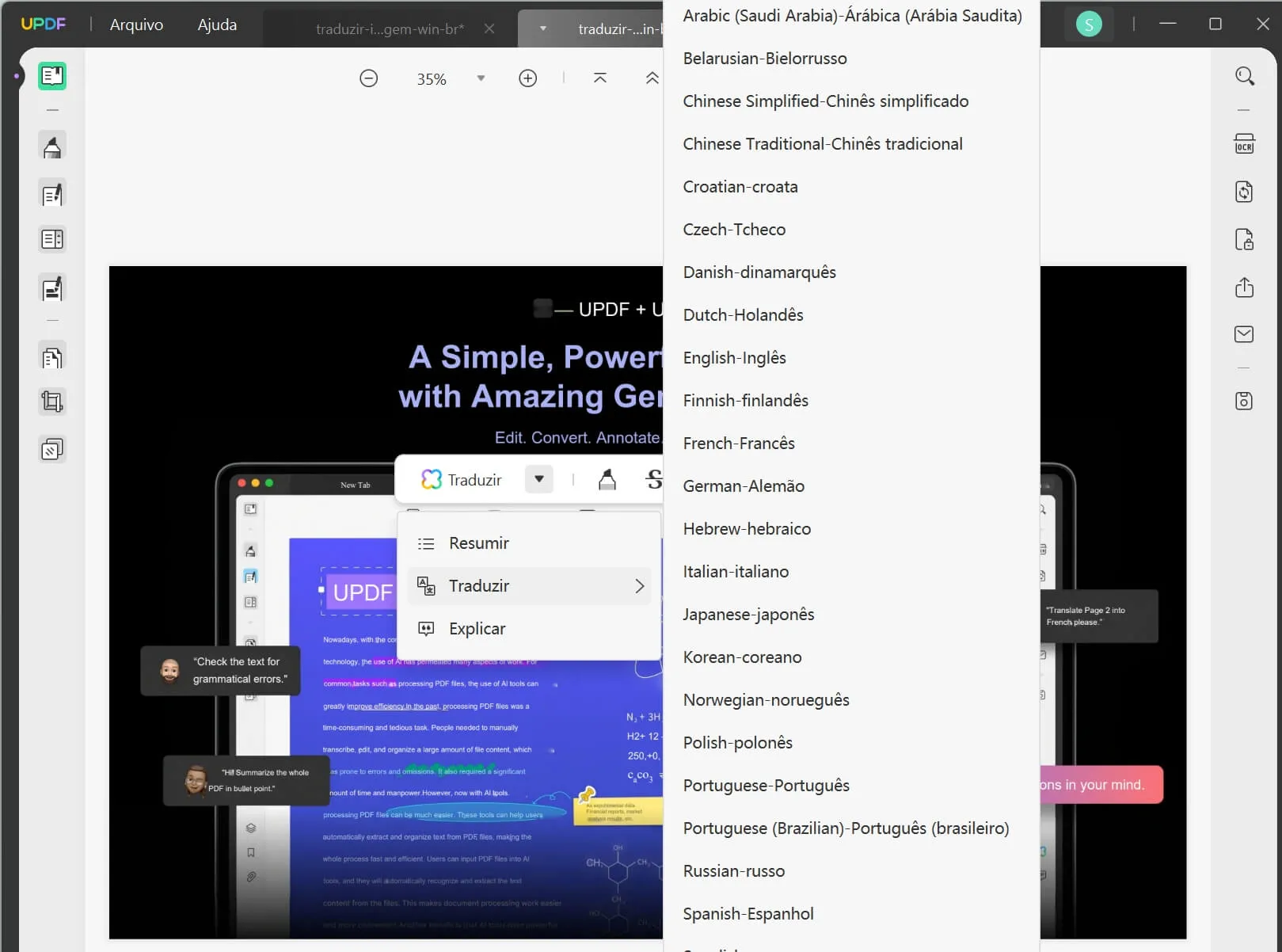
Task: Click the highlighter icon in floating toolbar
Action: tap(607, 479)
